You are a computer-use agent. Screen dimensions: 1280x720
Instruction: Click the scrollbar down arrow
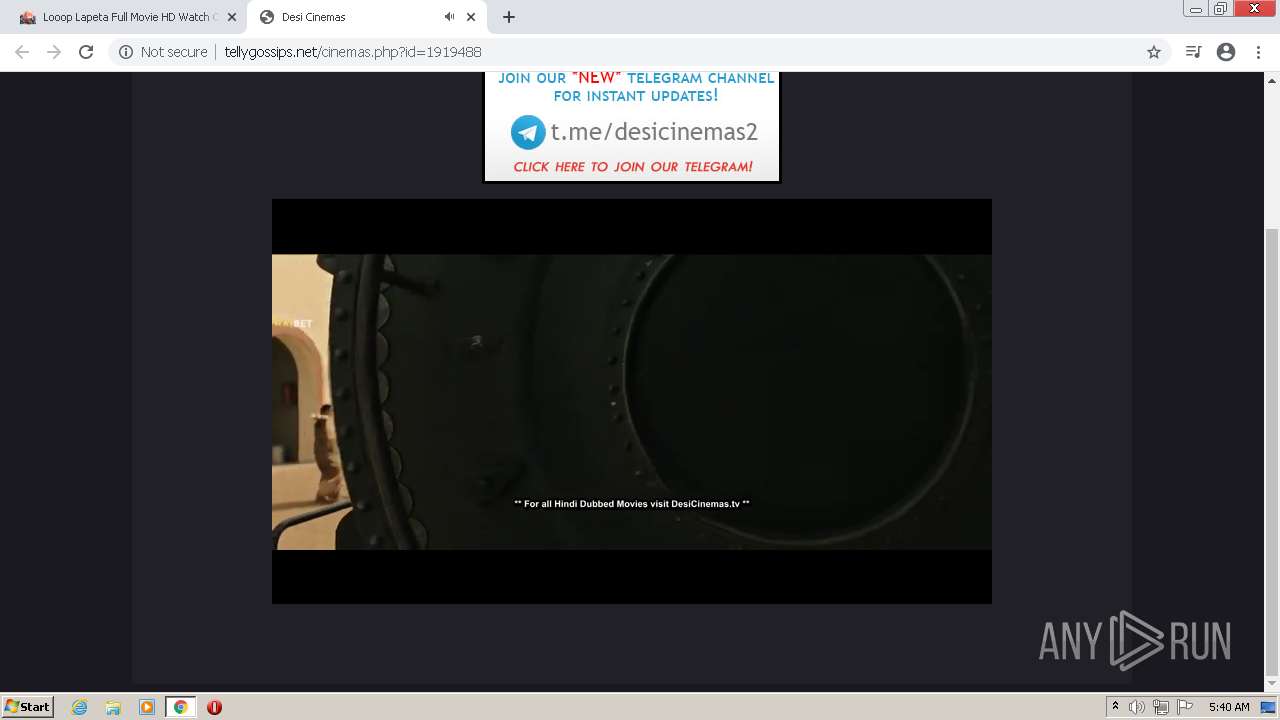pos(1272,684)
